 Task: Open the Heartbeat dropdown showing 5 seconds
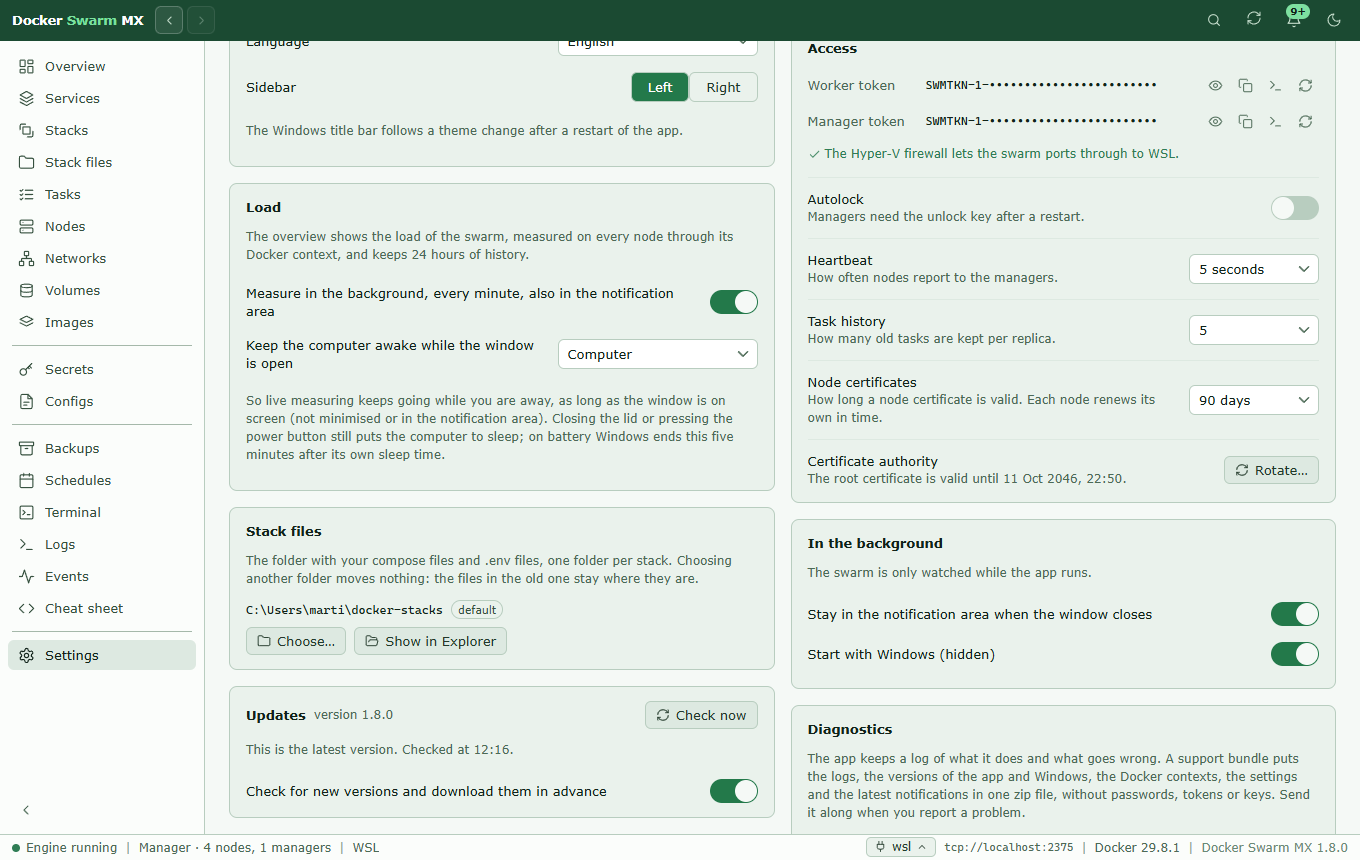pyautogui.click(x=1254, y=269)
